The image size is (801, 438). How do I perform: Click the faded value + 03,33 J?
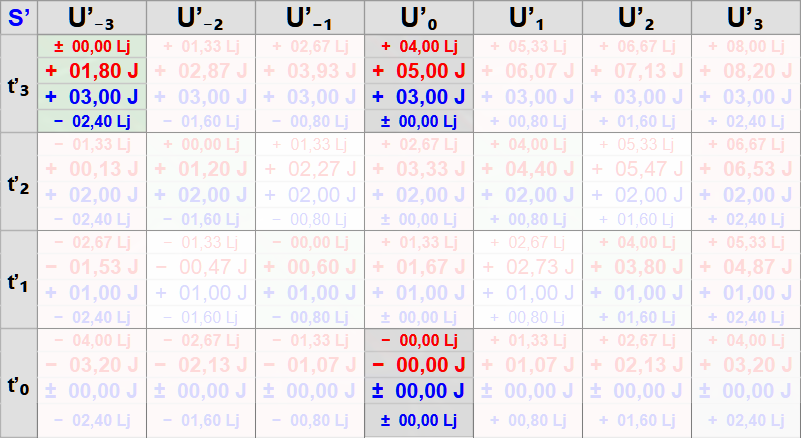pyautogui.click(x=419, y=169)
